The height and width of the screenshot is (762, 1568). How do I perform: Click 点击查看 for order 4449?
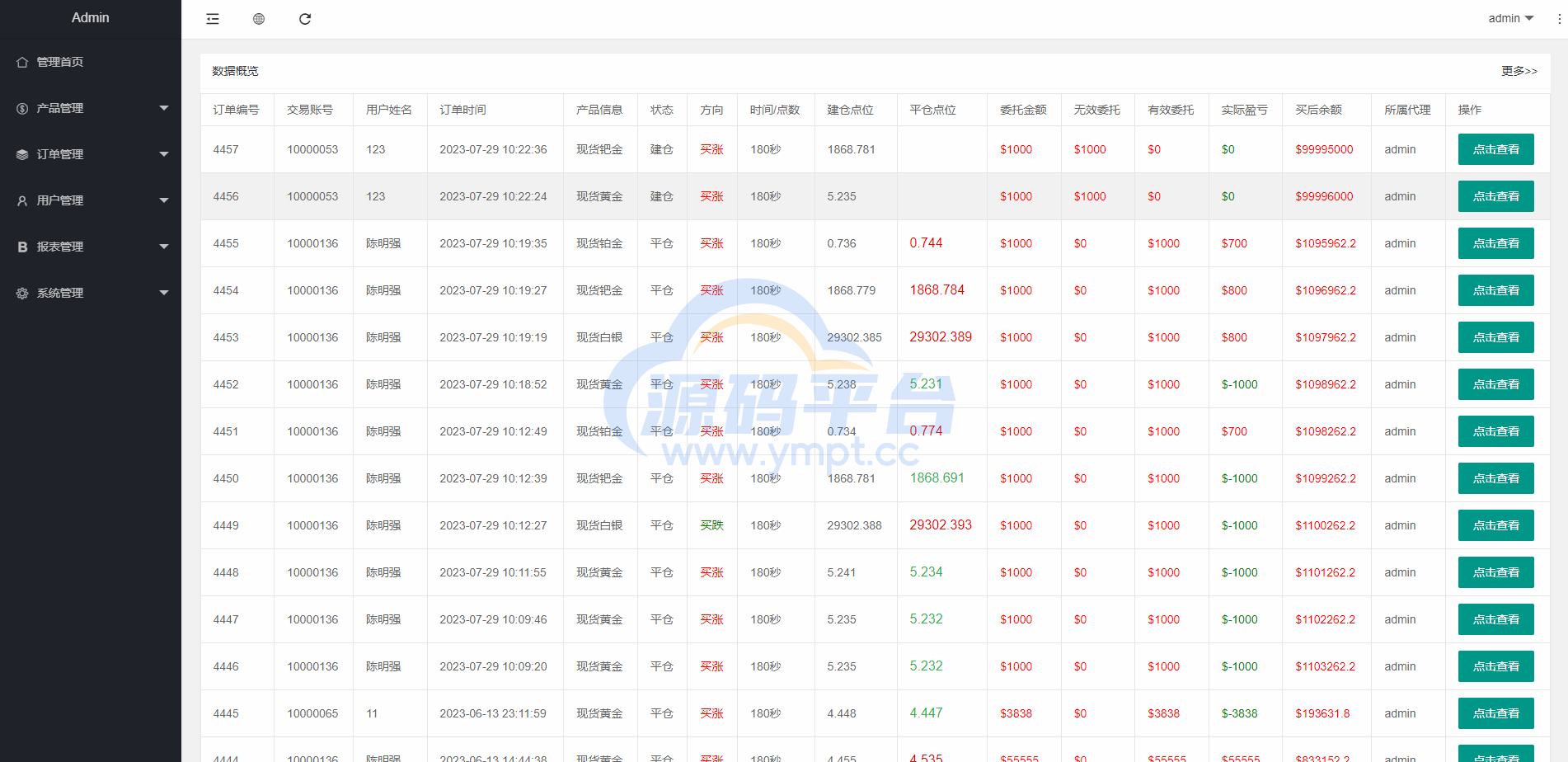1495,525
